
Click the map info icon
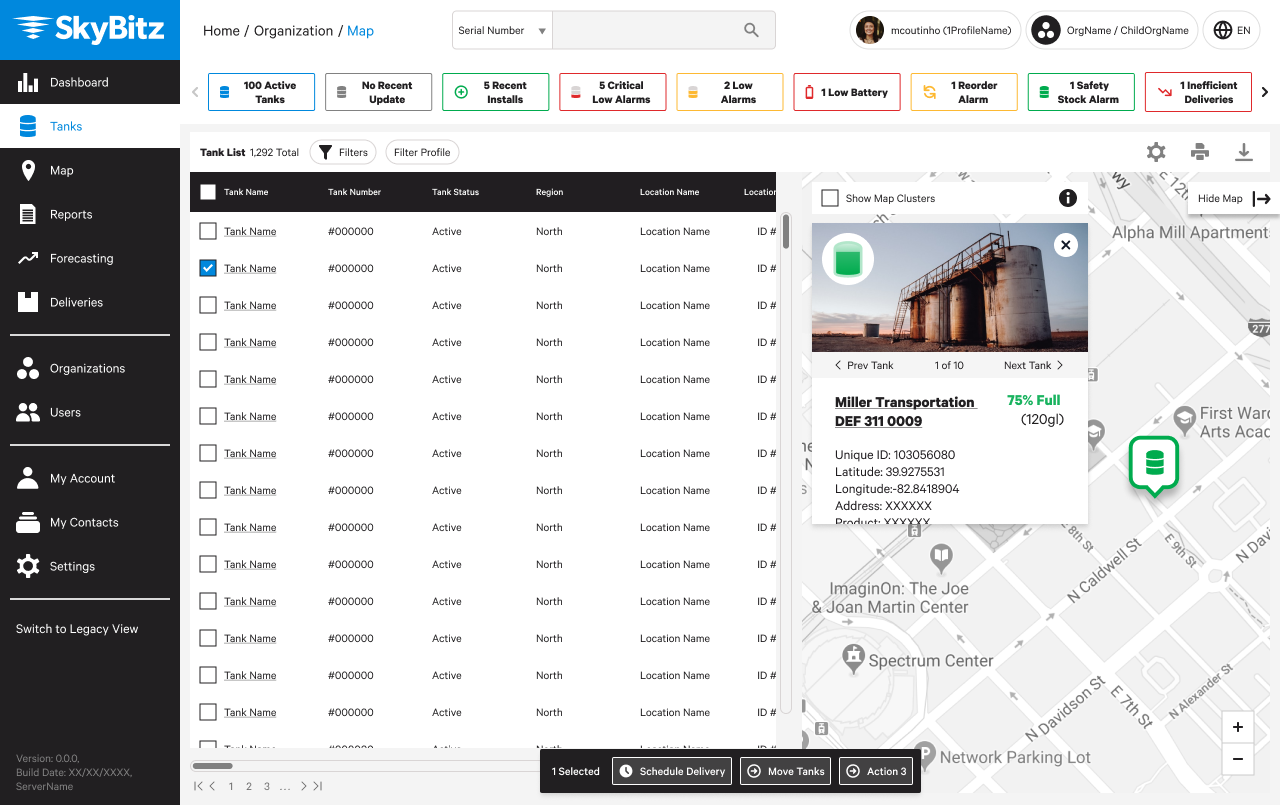click(1067, 198)
